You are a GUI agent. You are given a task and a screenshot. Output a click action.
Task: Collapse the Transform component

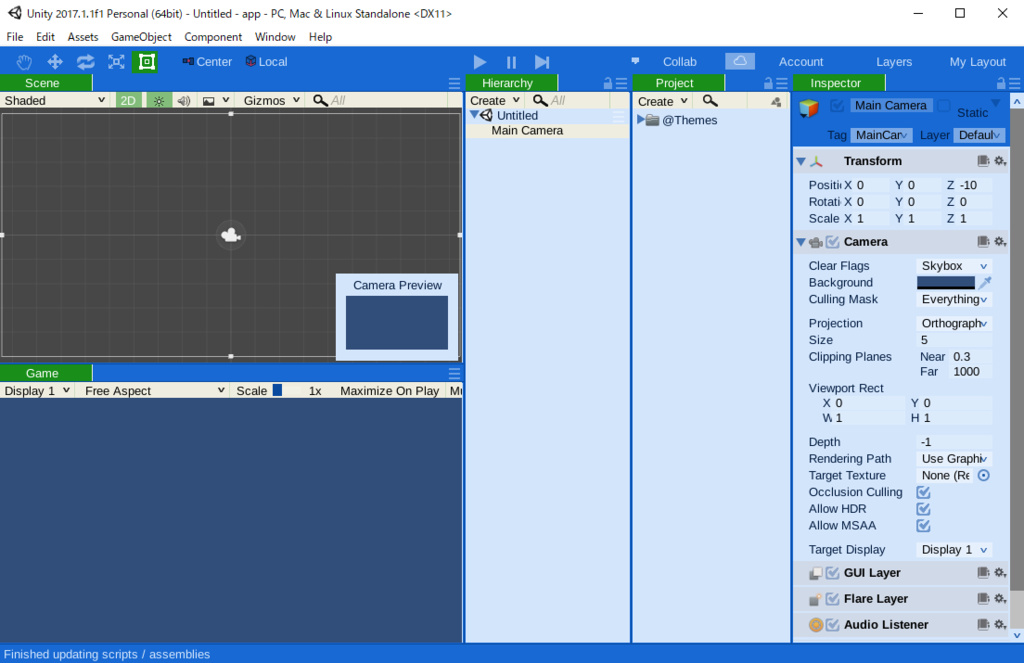point(801,161)
